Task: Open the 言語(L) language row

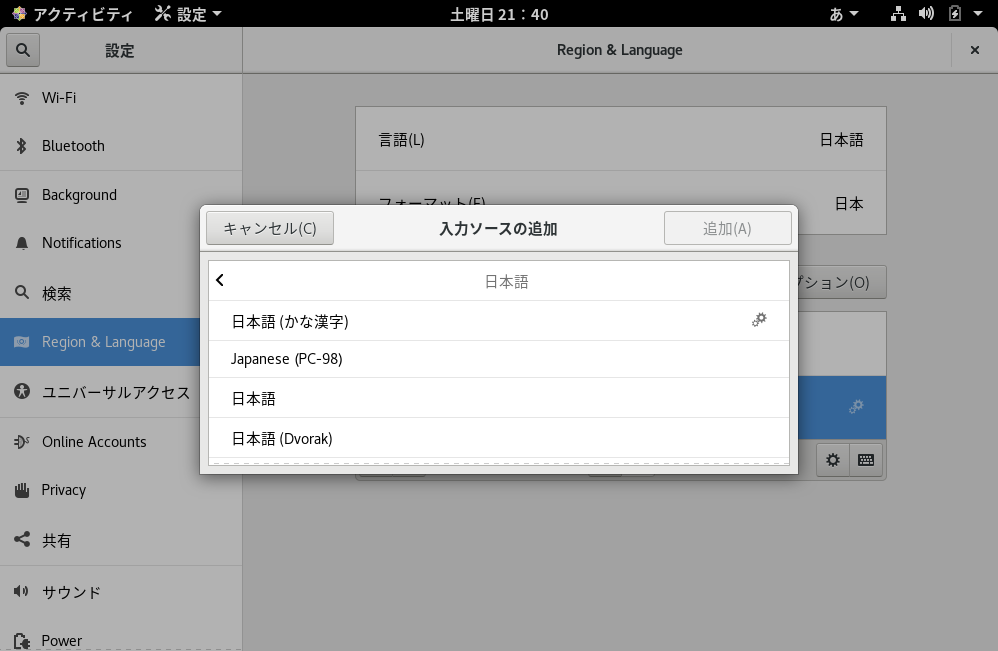Action: [621, 139]
